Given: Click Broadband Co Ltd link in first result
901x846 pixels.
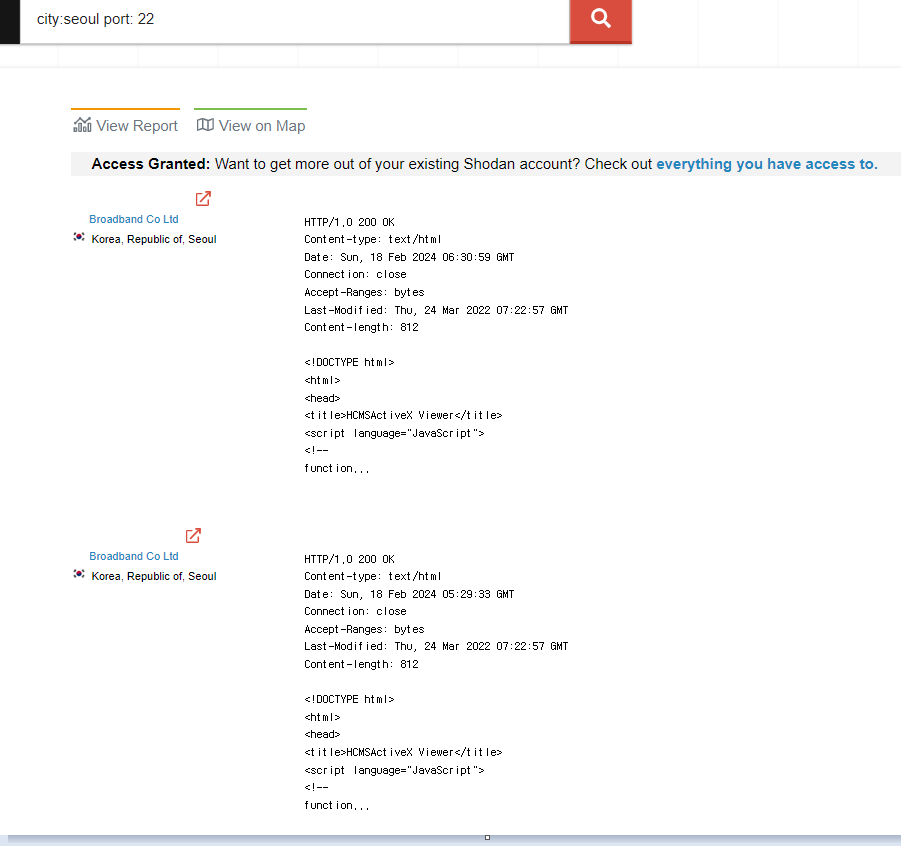Looking at the screenshot, I should pyautogui.click(x=133, y=220).
